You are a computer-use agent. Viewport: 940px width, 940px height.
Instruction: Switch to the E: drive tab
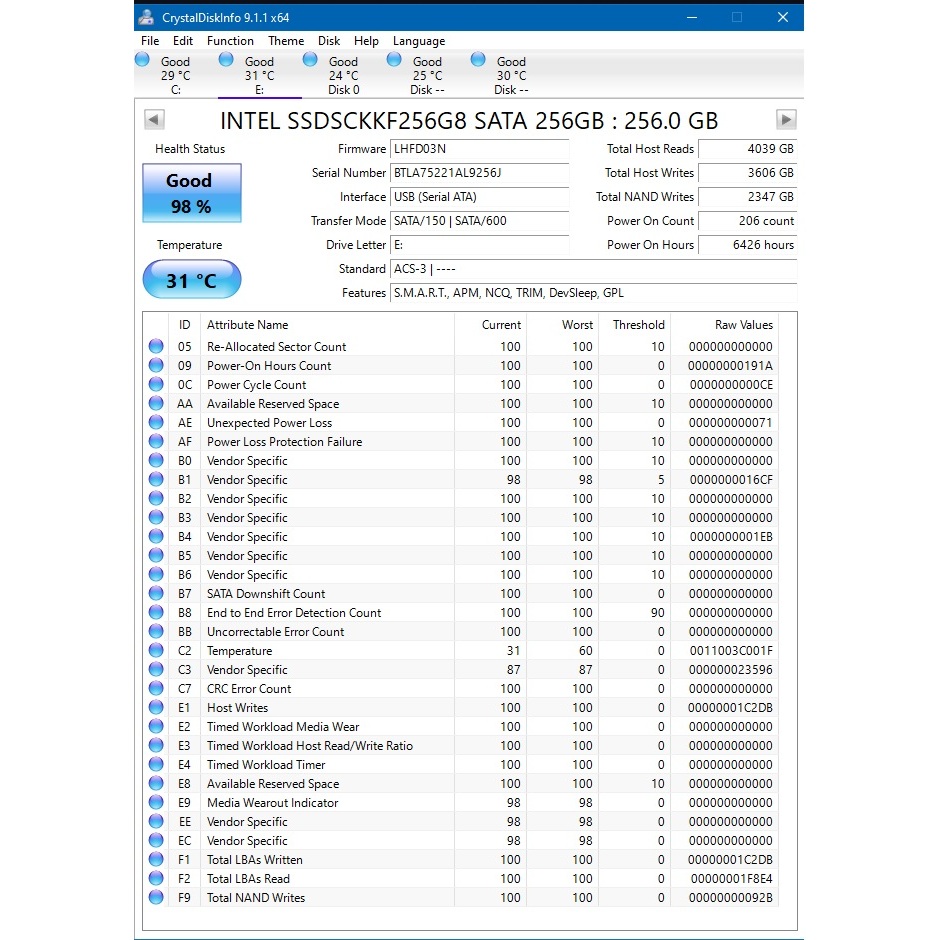point(259,75)
